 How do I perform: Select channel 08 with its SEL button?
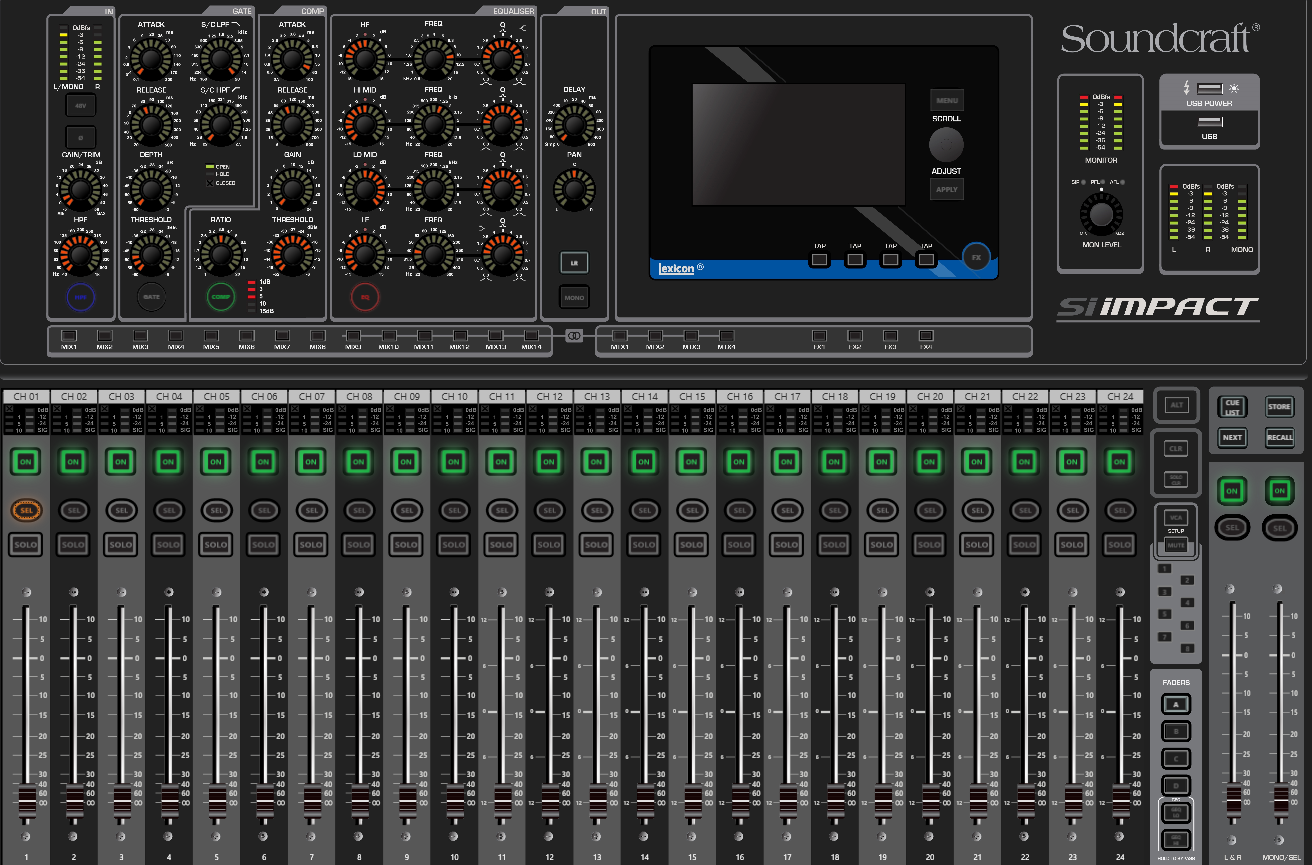358,510
